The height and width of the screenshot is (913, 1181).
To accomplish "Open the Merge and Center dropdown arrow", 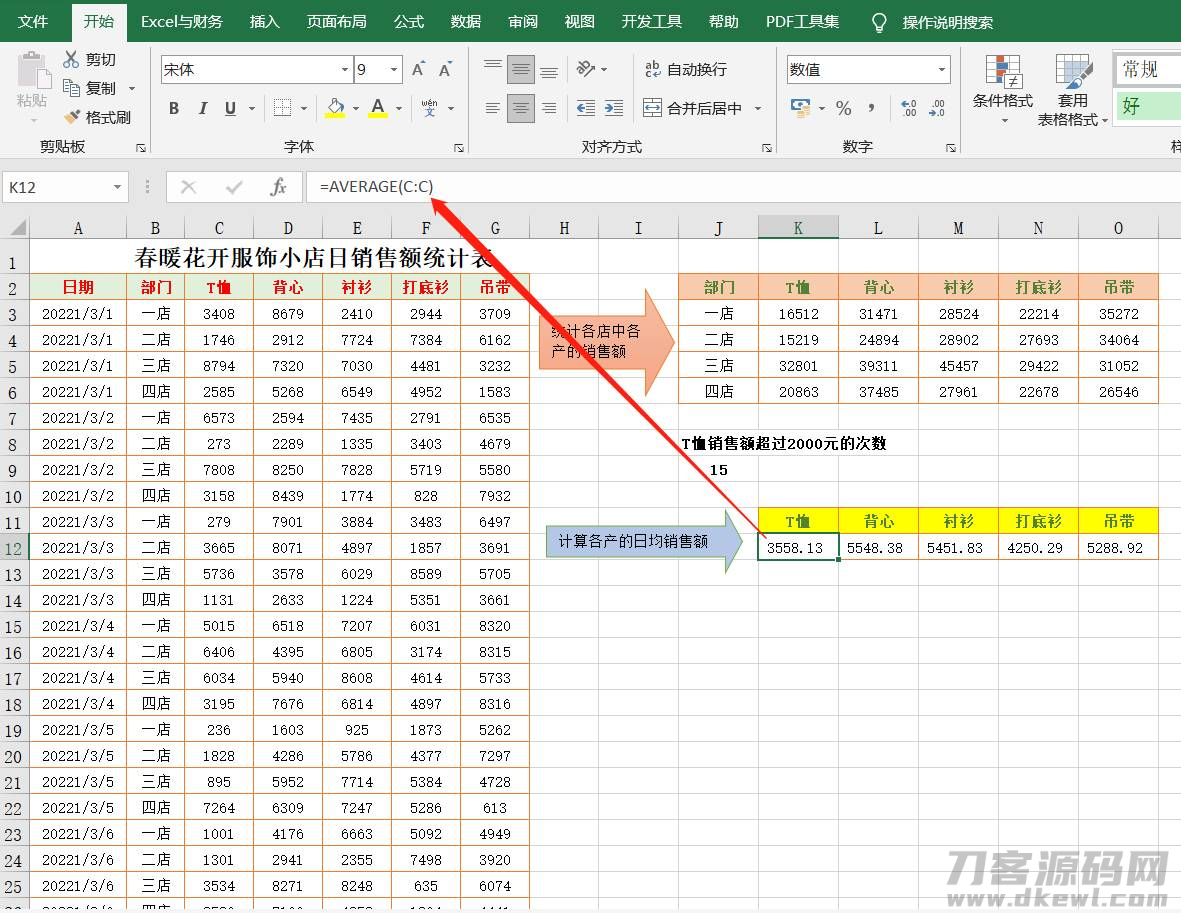I will (x=758, y=108).
